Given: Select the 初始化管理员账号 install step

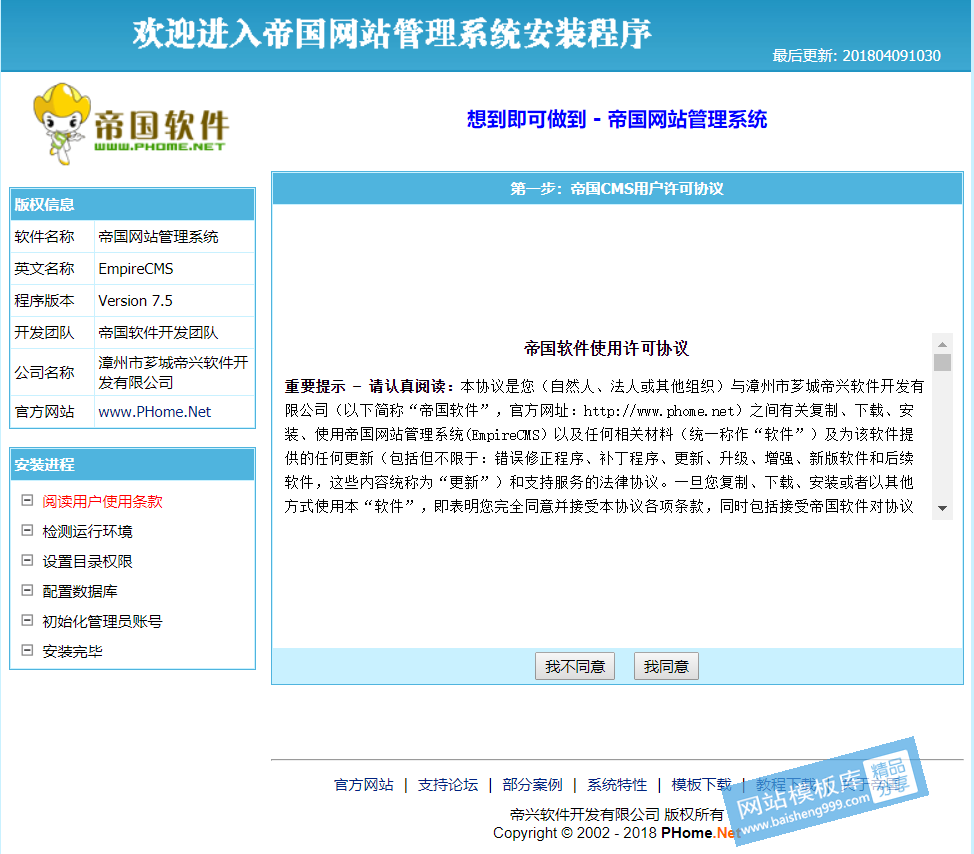Looking at the screenshot, I should click(102, 620).
